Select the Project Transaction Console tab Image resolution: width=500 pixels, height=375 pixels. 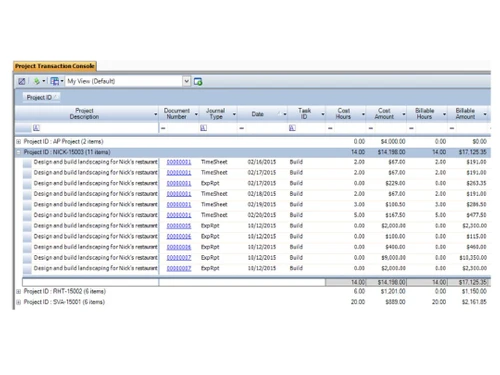55,66
